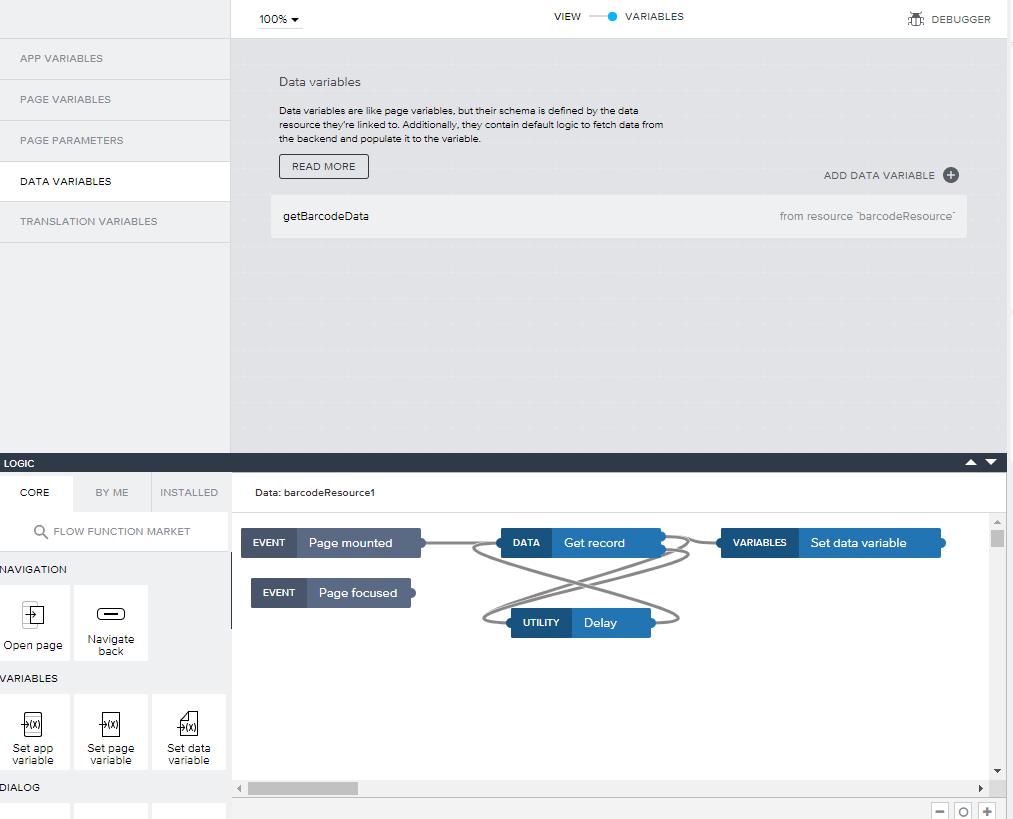Screen dimensions: 1013x819
Task: Select the Set data variable node on canvas
Action: coord(830,543)
